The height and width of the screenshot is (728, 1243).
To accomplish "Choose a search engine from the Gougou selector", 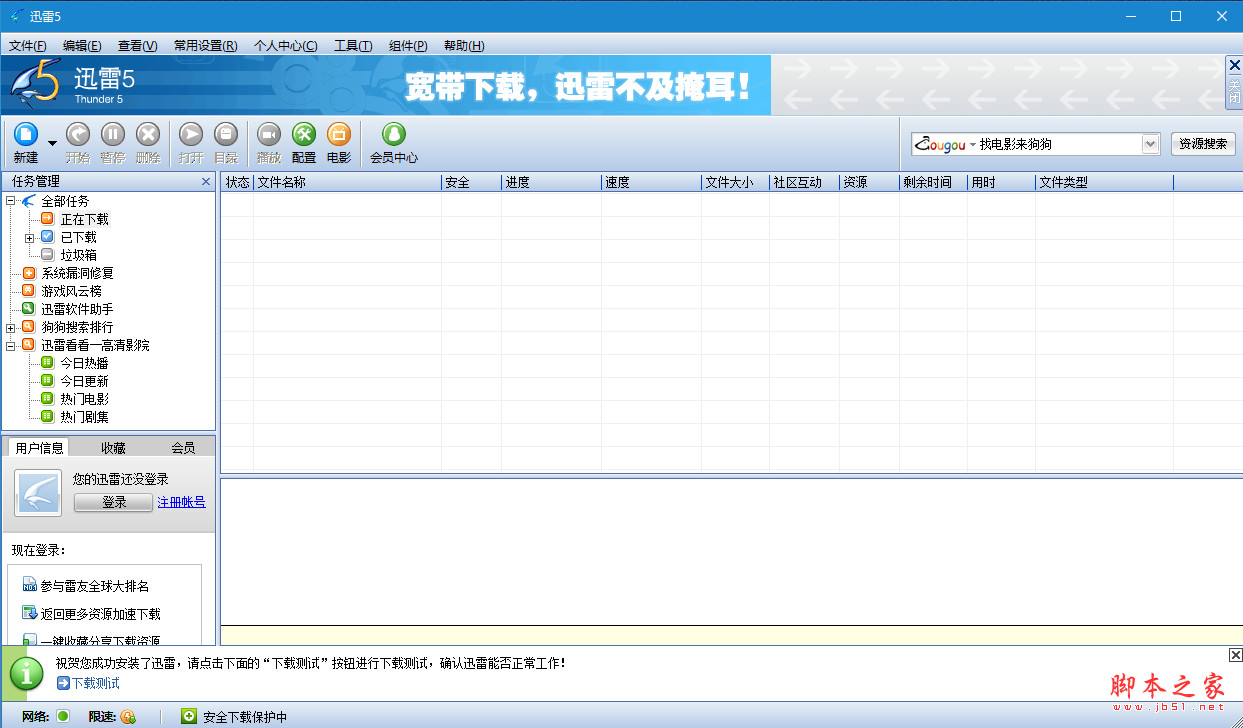I will tap(945, 144).
